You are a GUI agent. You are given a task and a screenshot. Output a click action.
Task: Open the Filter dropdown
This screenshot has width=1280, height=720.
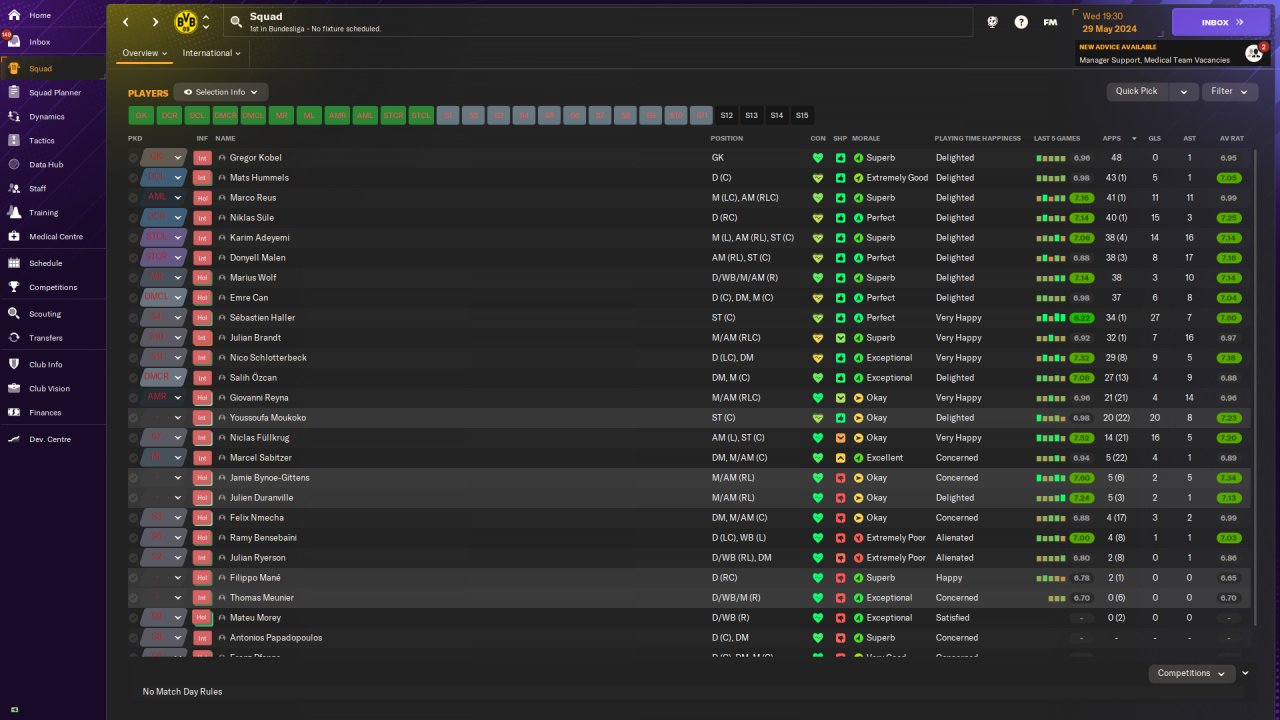1229,91
